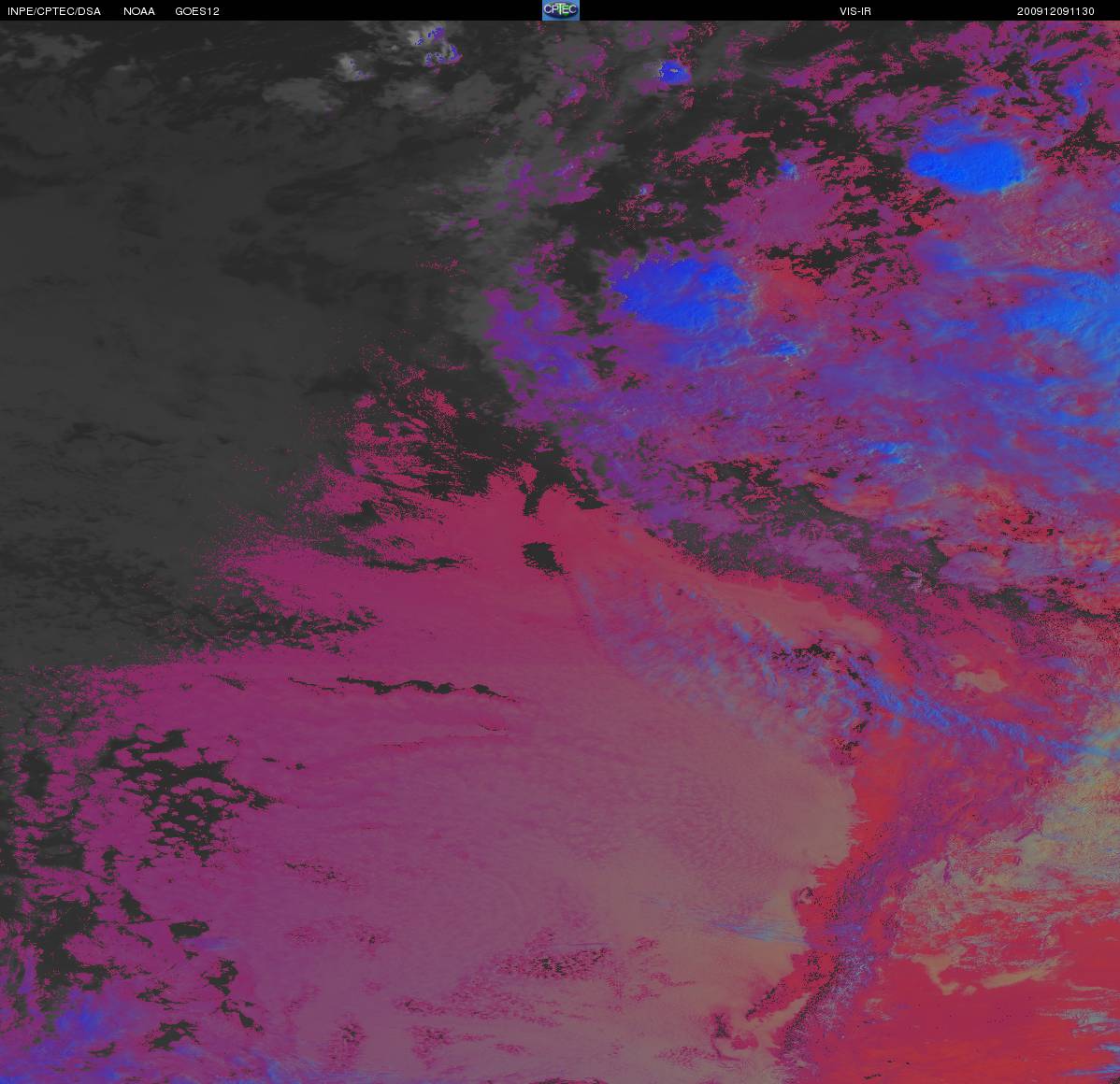Click the VIS-IR channel label
This screenshot has width=1120, height=1084.
point(855,11)
